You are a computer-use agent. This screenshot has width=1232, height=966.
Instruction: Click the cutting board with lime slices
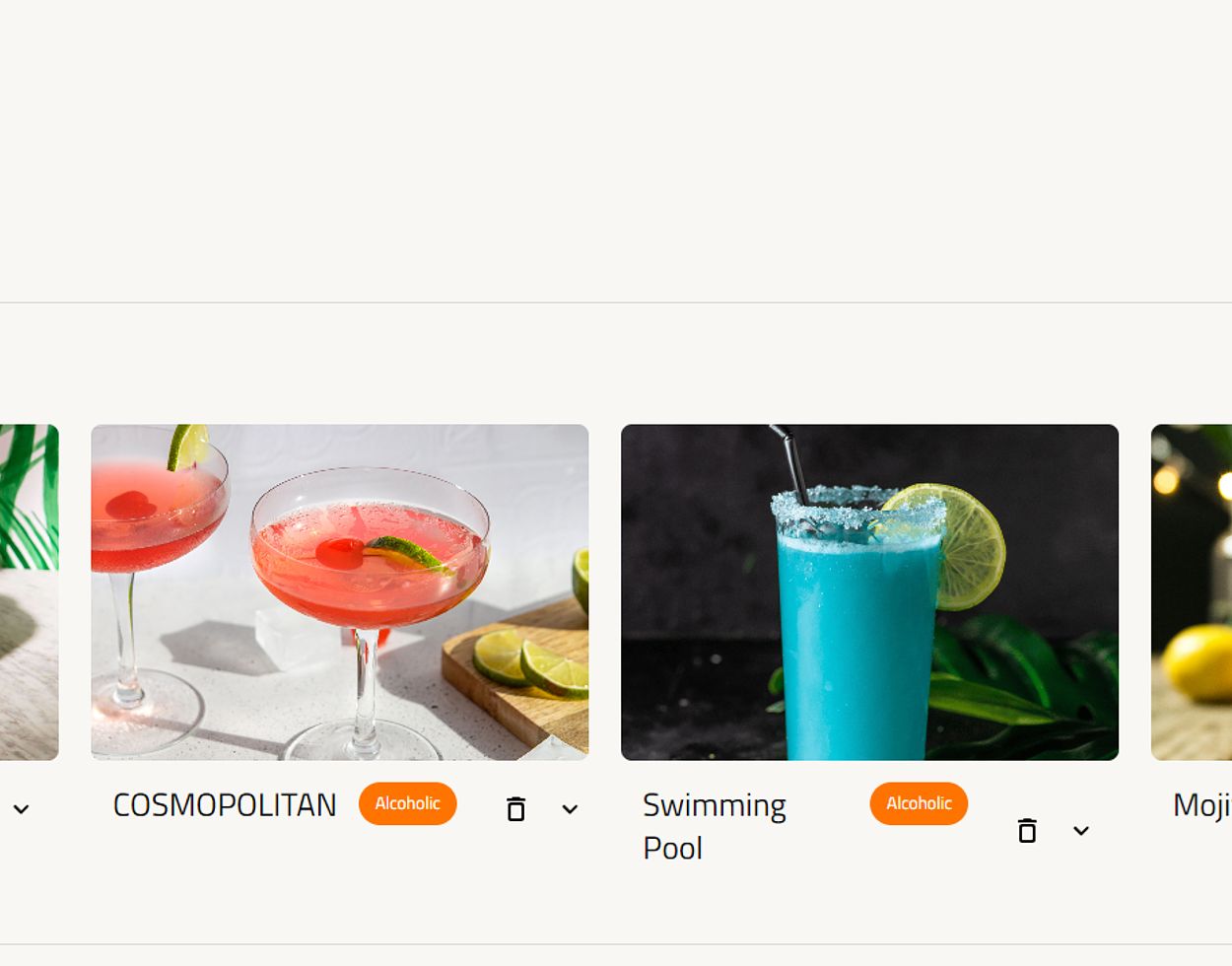click(517, 680)
